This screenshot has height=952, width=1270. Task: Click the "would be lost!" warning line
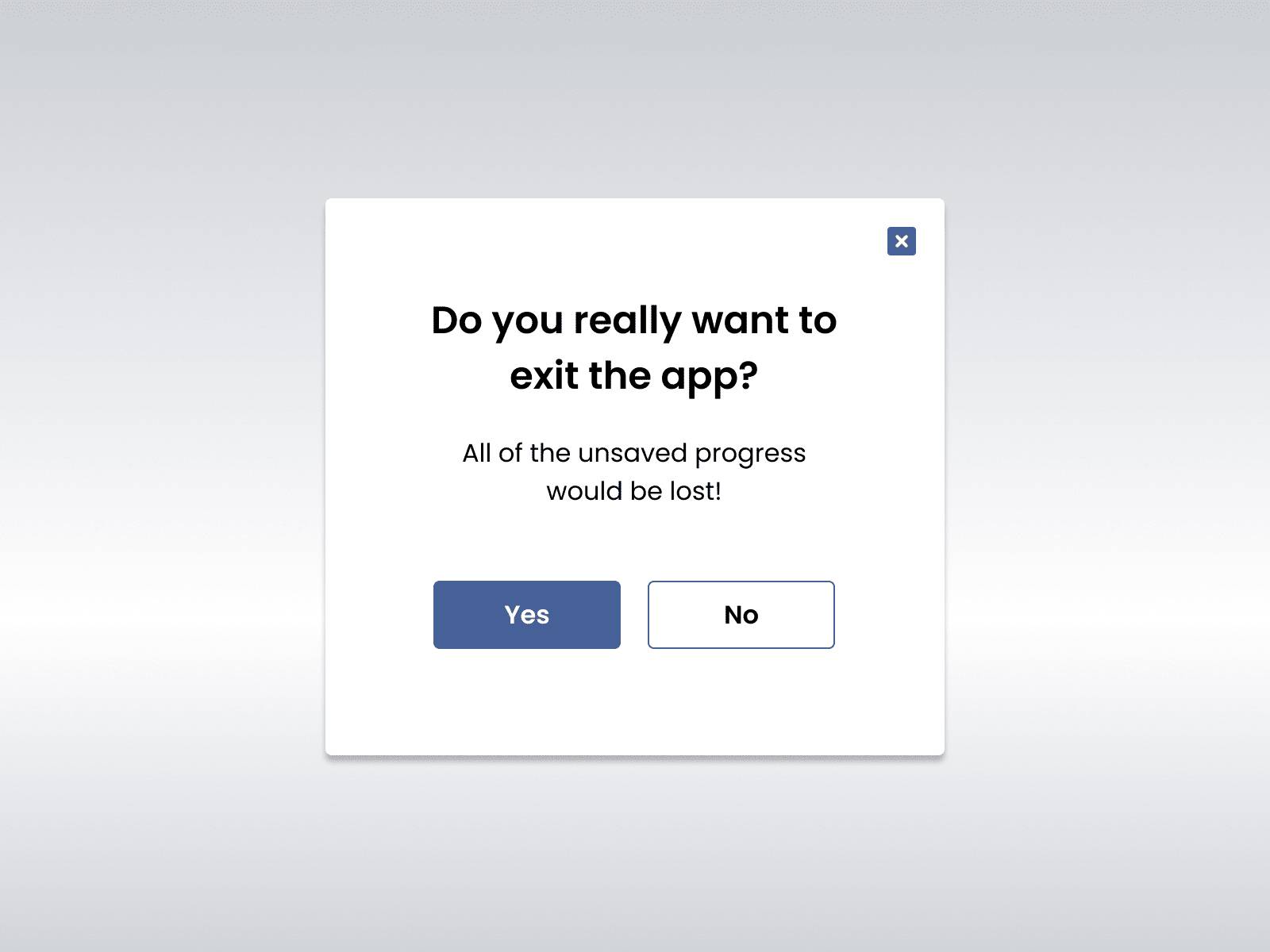tap(633, 491)
